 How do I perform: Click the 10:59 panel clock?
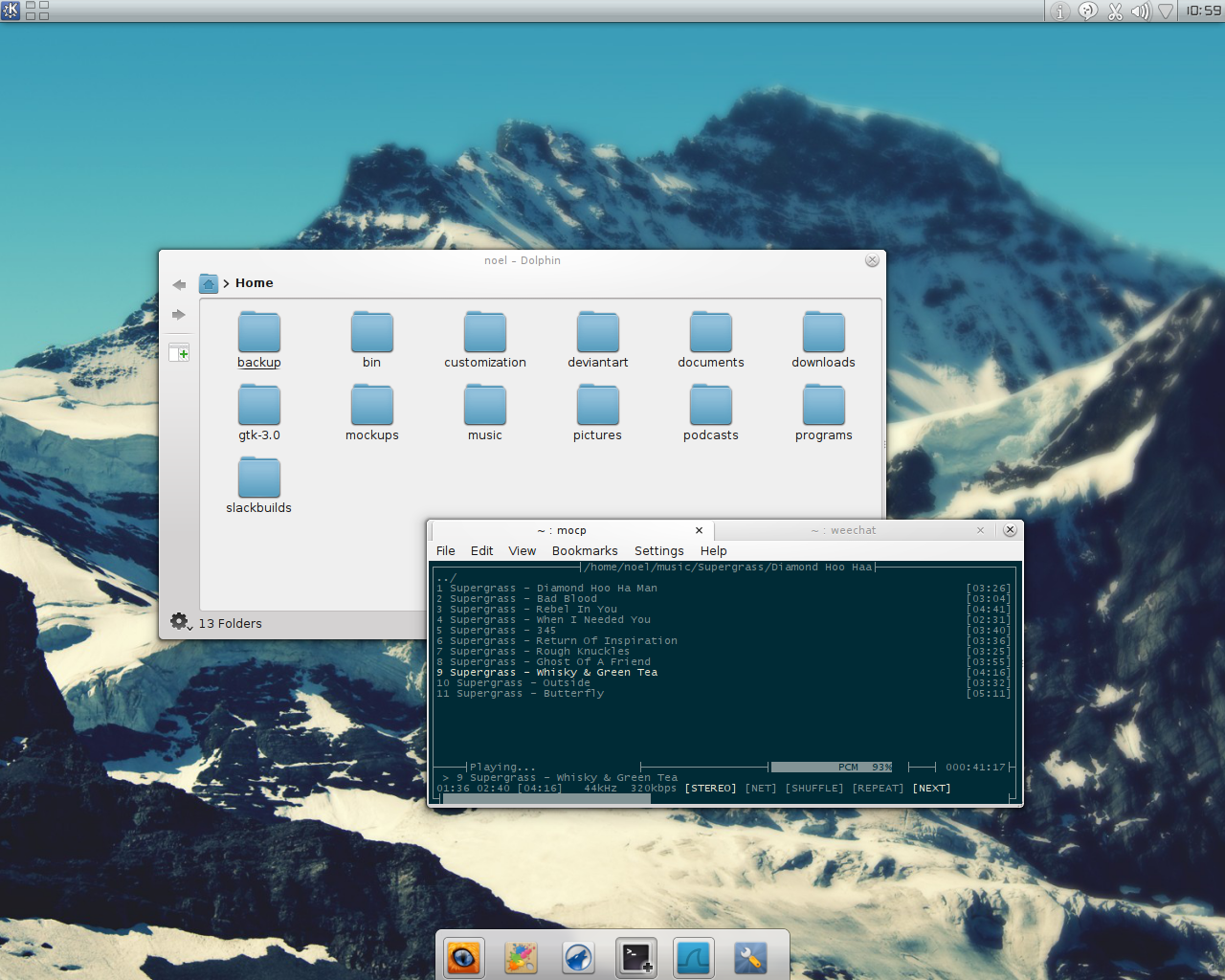(x=1204, y=11)
